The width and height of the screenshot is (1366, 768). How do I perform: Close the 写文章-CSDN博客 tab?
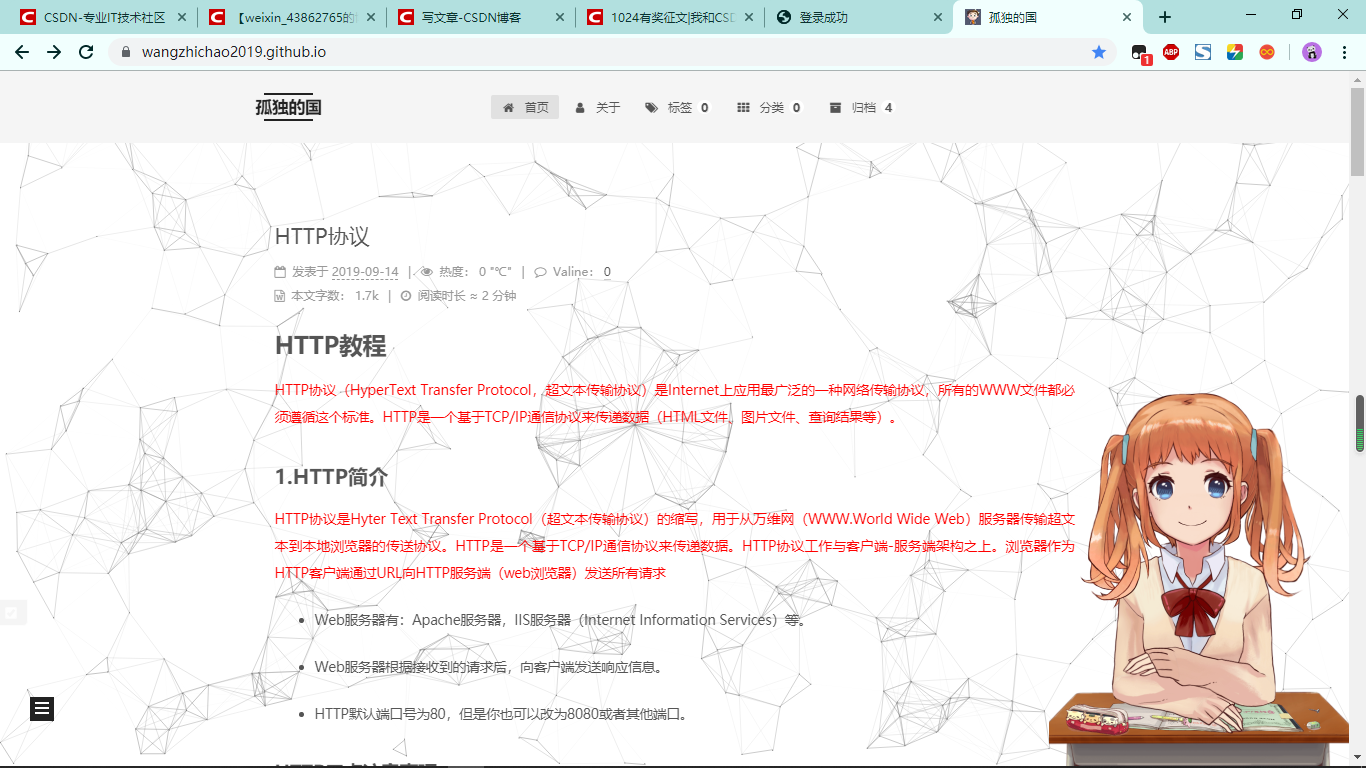[x=559, y=17]
